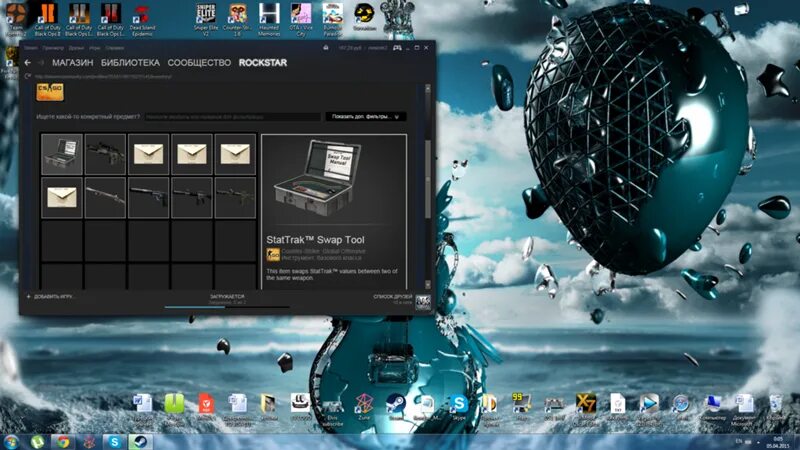The width and height of the screenshot is (800, 450).
Task: Select the second envelope gift in top row
Action: (192, 154)
